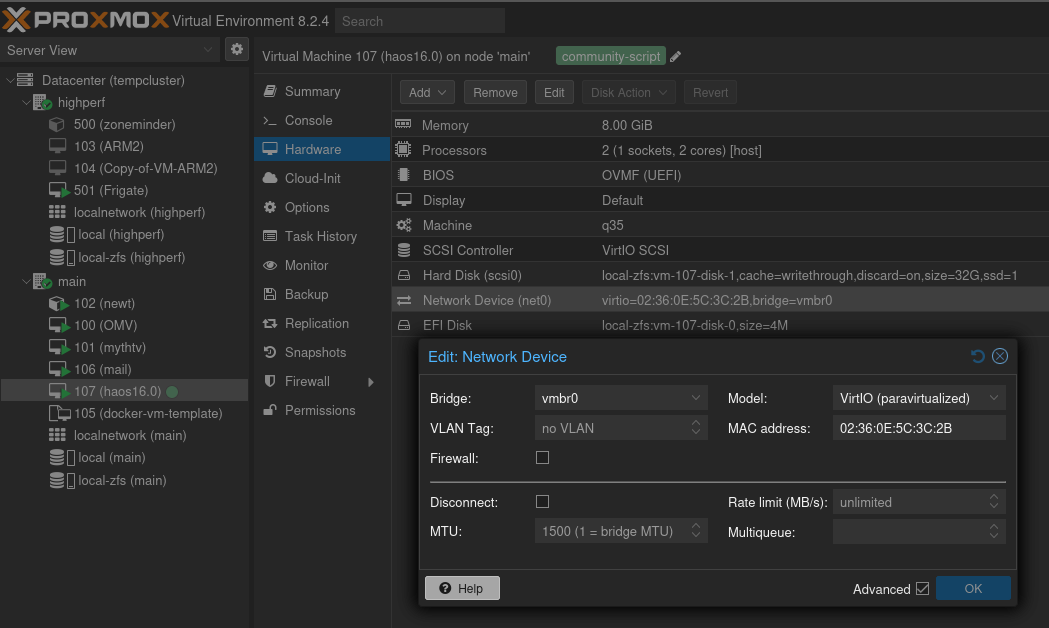
Task: Click the 501 (Frigate) VM icon
Action: coord(59,191)
